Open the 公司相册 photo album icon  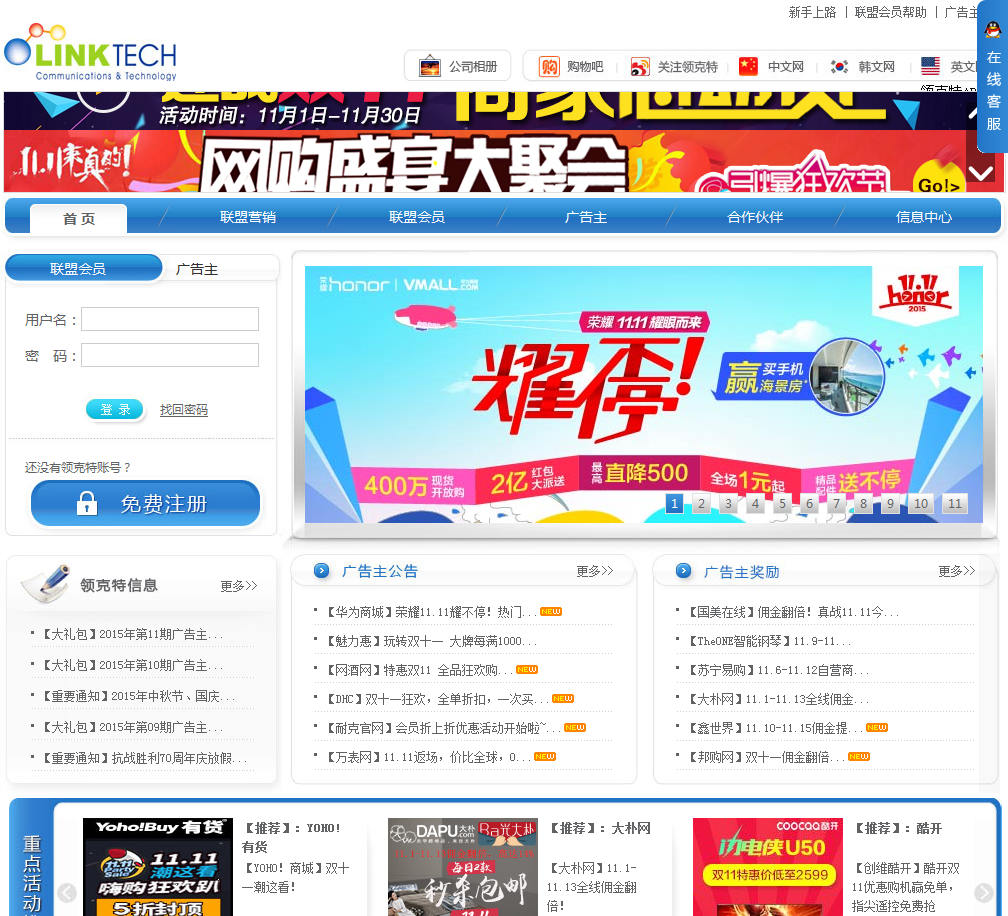[429, 66]
